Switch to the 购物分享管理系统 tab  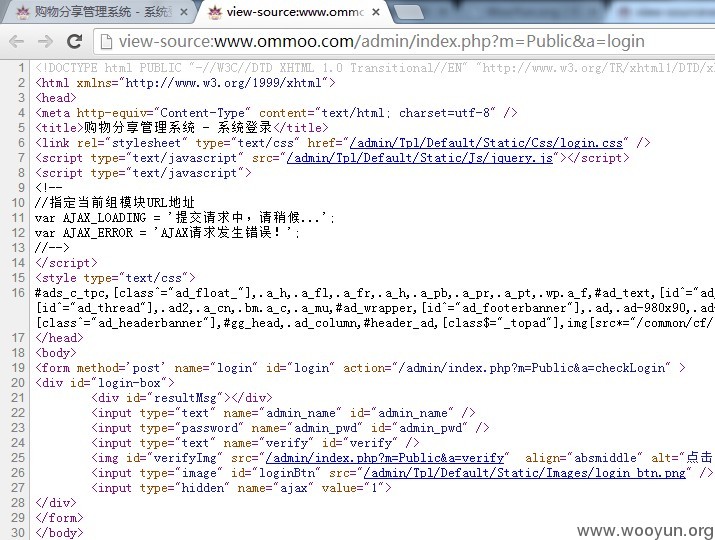point(99,12)
